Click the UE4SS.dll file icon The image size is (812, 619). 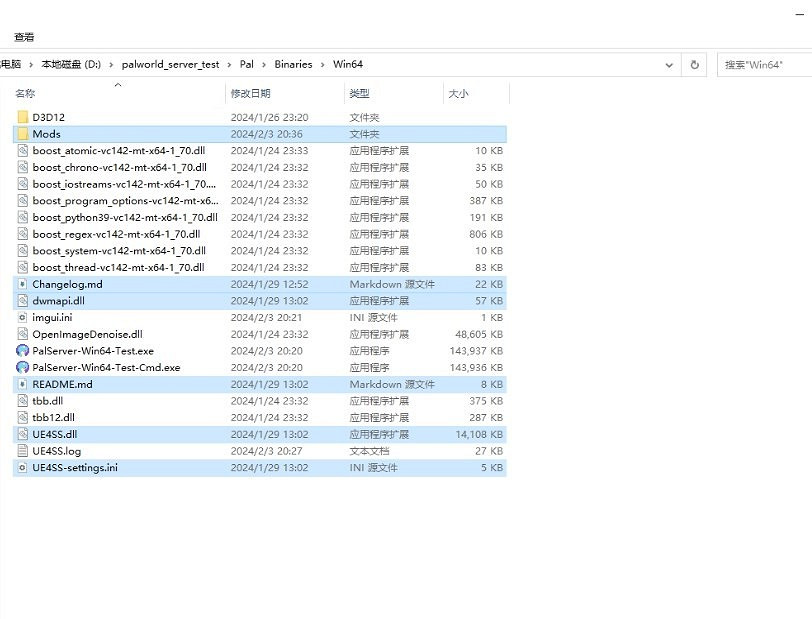click(23, 434)
